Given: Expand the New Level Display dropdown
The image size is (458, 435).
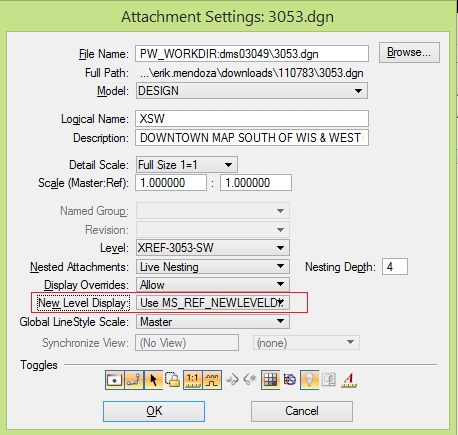Looking at the screenshot, I should click(x=213, y=303).
